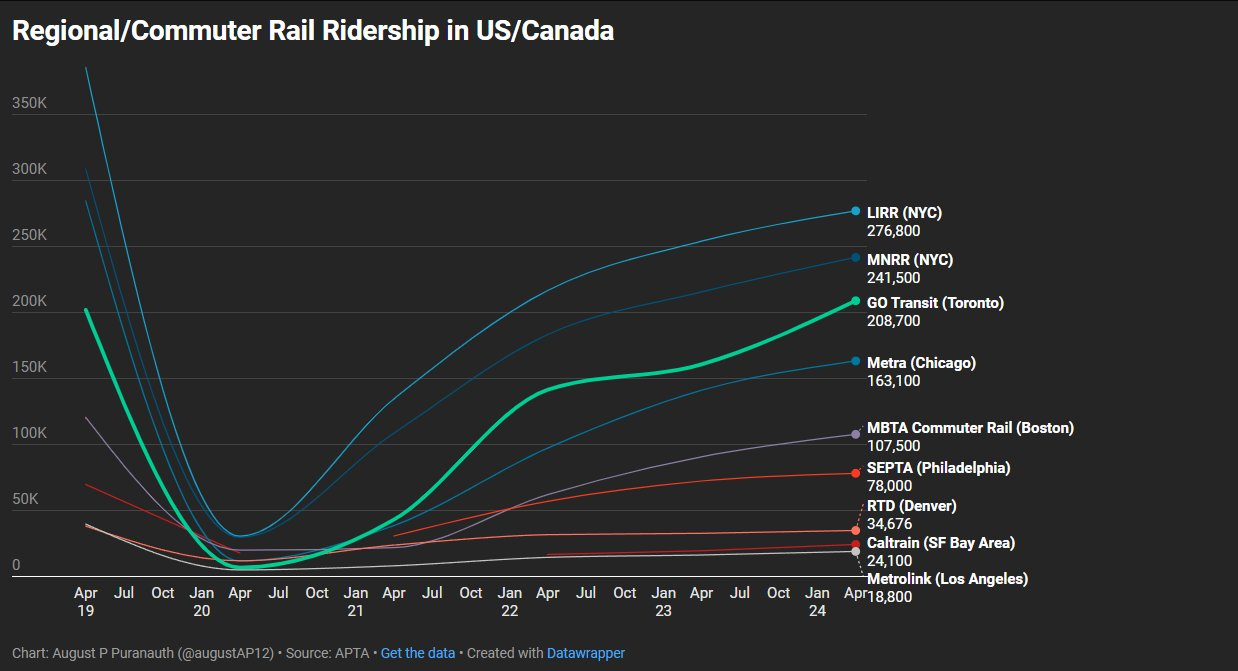Click the Metrolink (Los Angeles) endpoint dot
The height and width of the screenshot is (671, 1238).
855,552
